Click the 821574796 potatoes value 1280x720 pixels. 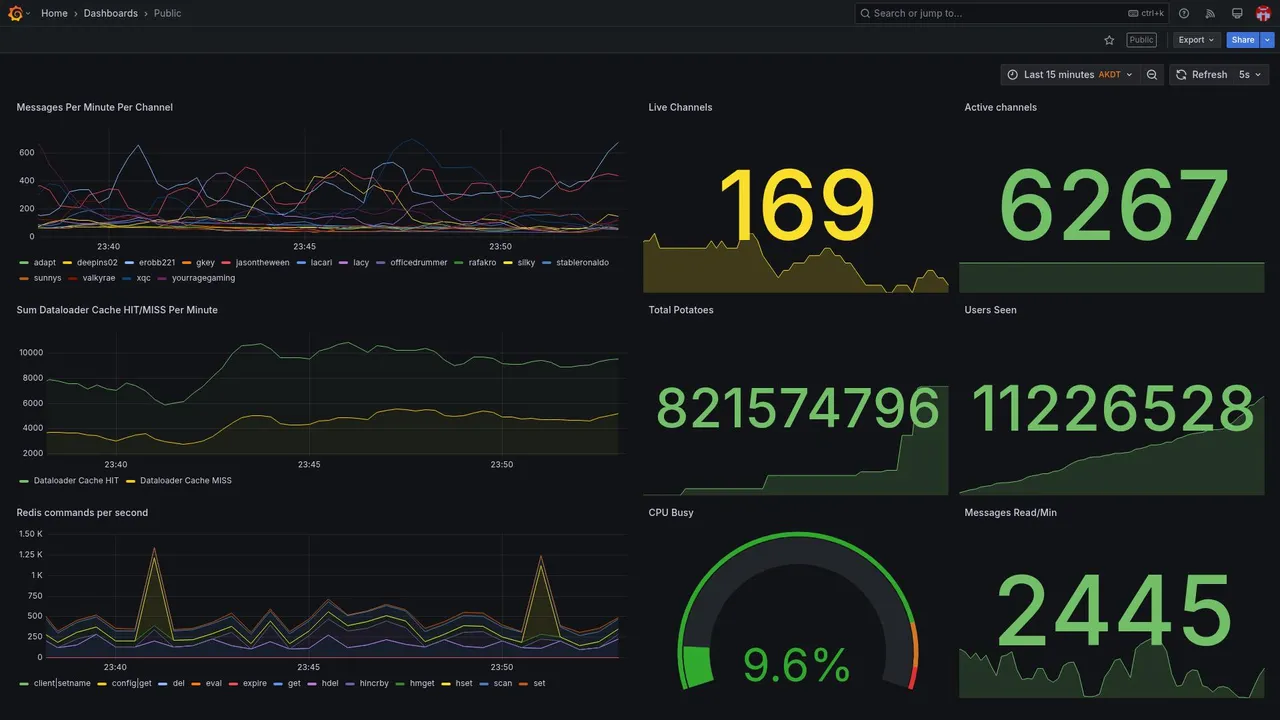[798, 409]
